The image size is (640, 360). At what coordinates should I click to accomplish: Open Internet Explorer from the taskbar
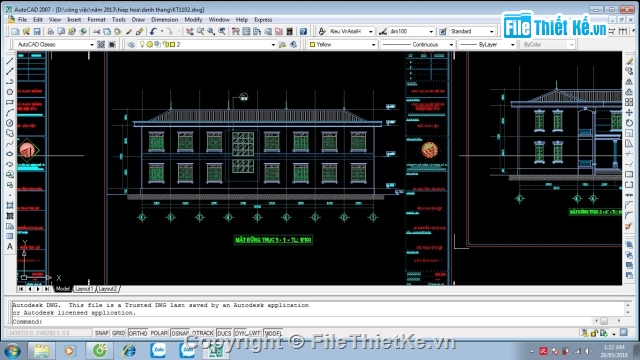pos(129,350)
